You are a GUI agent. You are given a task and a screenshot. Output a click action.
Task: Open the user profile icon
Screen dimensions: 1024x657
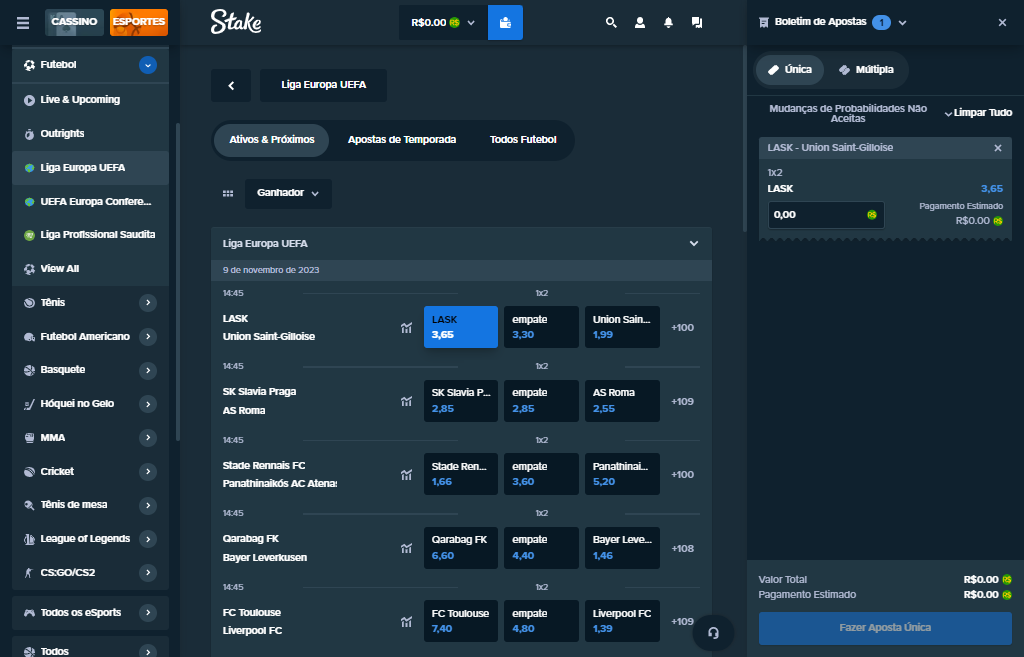click(640, 22)
